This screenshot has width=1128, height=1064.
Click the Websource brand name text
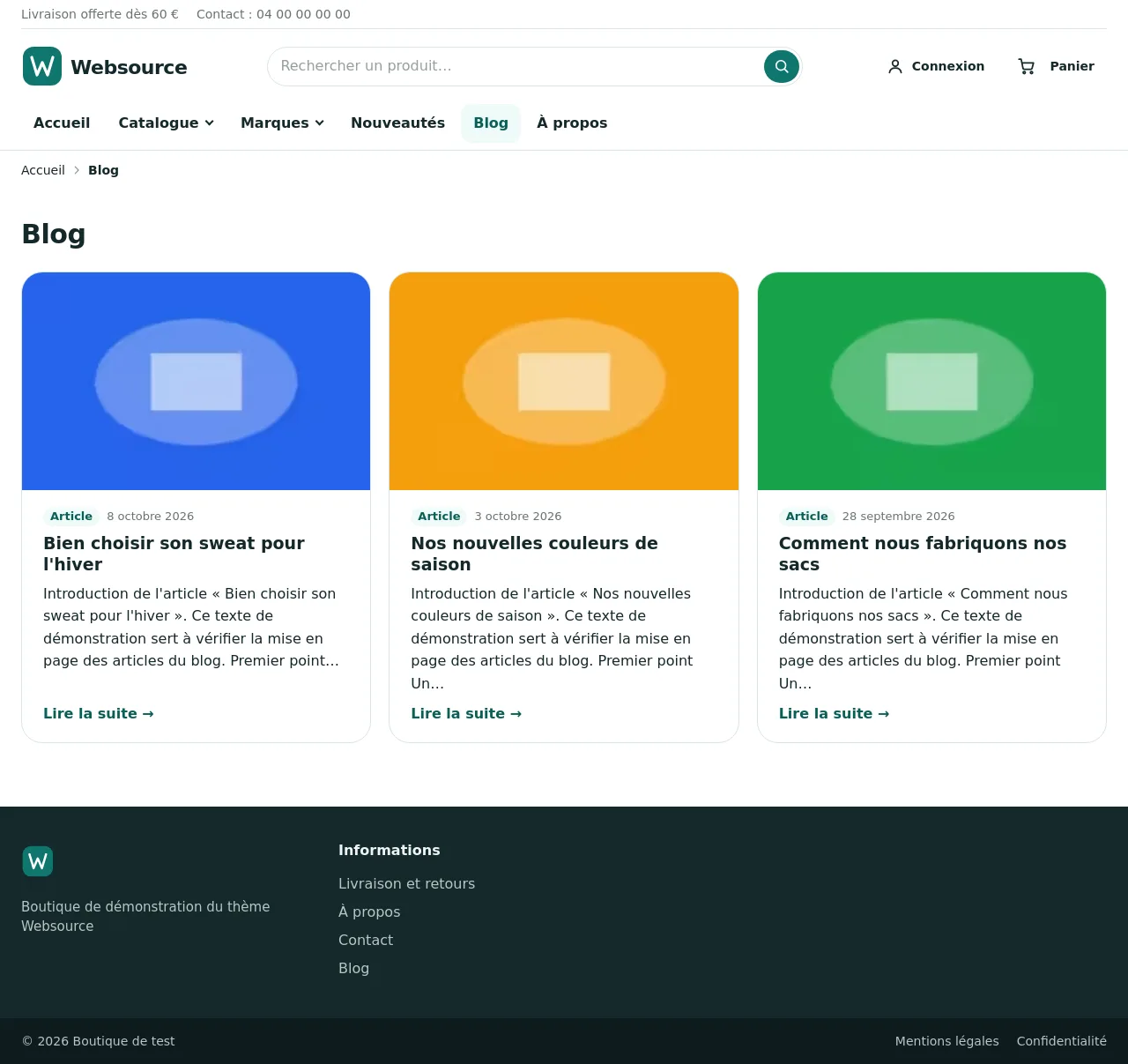(129, 67)
